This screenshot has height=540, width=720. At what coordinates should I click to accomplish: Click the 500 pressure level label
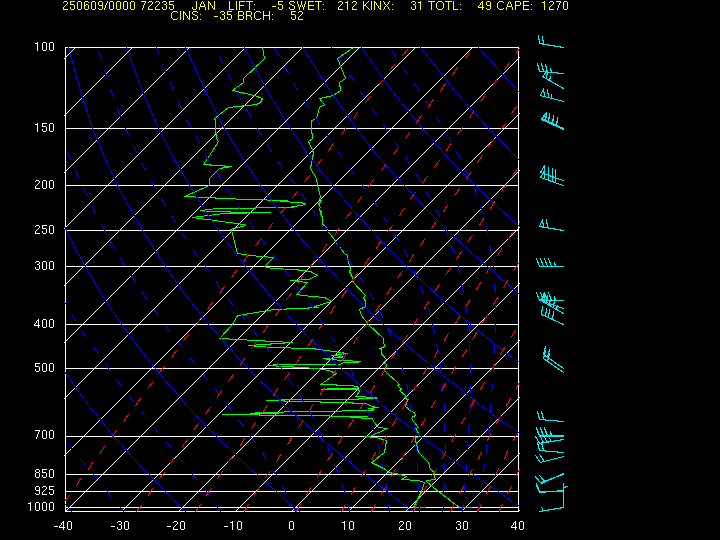(x=44, y=368)
